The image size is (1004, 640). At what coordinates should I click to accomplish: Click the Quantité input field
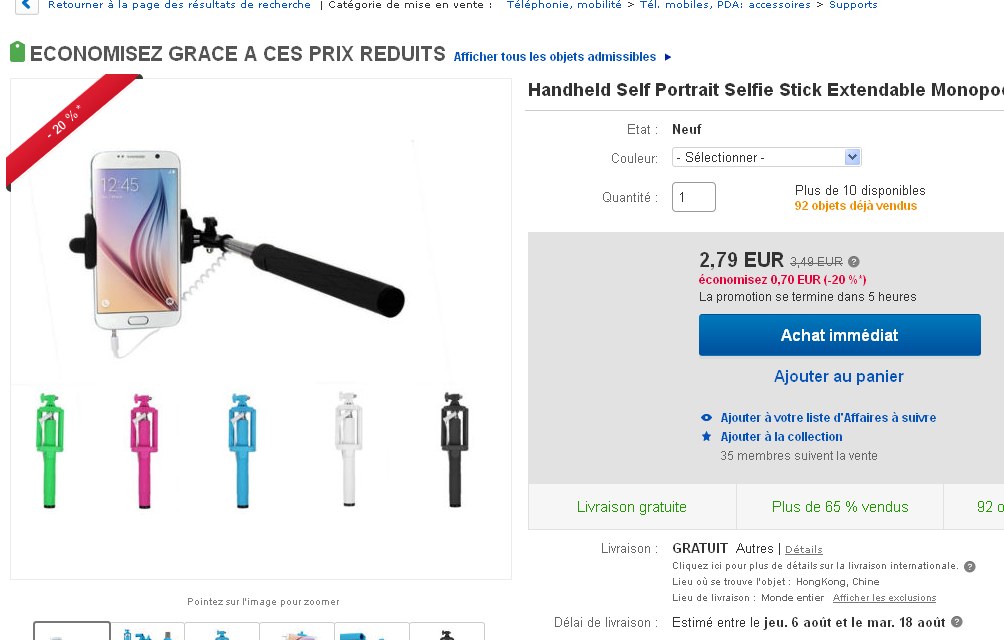tap(693, 197)
